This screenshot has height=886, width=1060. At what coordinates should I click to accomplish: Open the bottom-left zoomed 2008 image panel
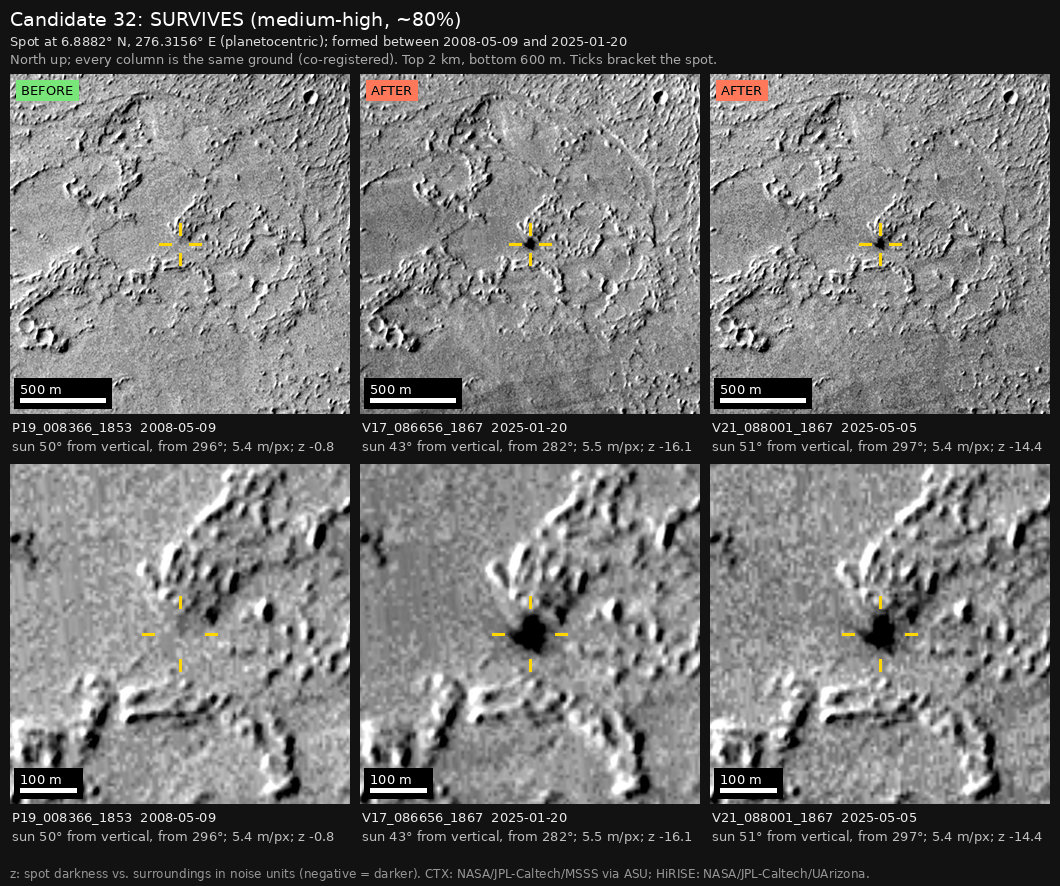pos(180,634)
